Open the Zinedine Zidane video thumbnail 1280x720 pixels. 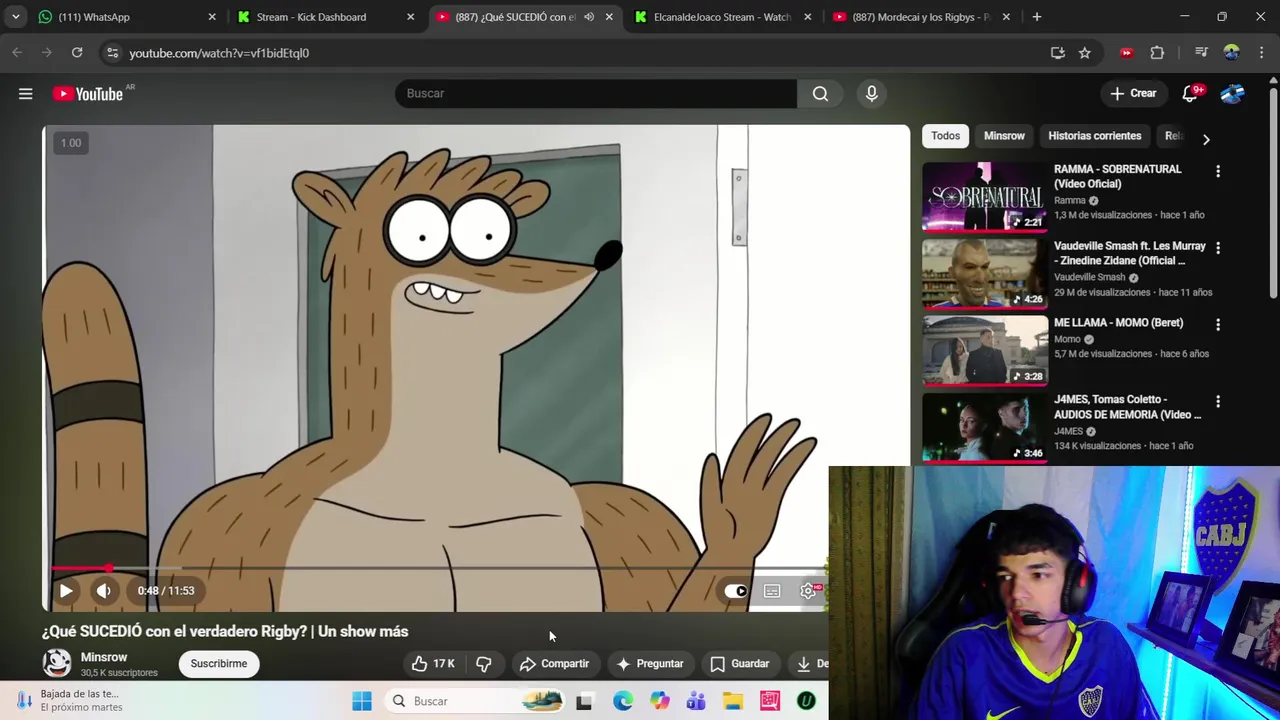pyautogui.click(x=985, y=273)
